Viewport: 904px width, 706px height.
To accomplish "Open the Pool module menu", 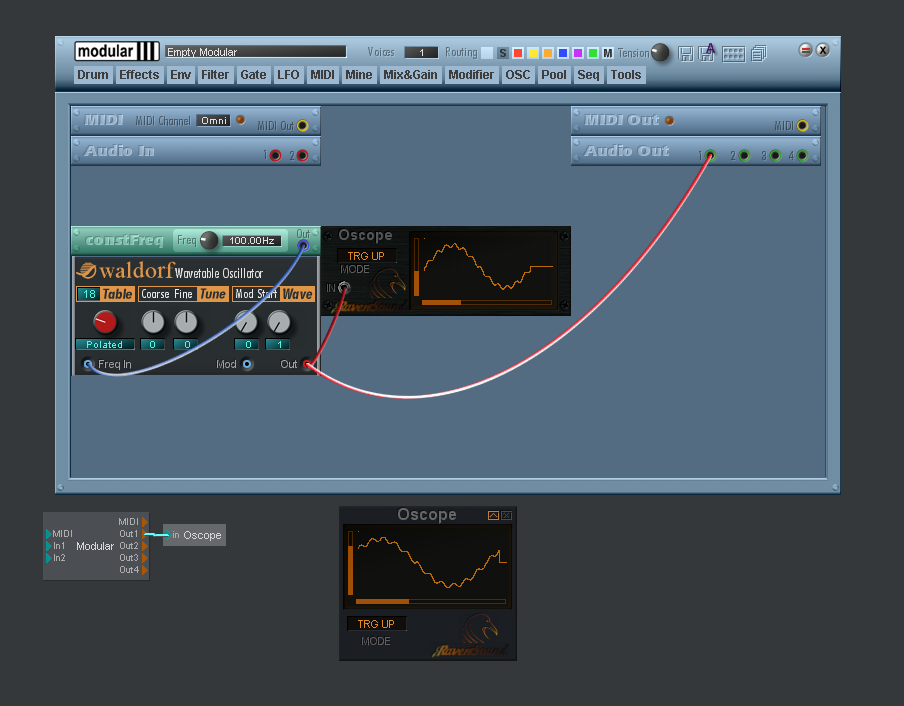I will (553, 75).
